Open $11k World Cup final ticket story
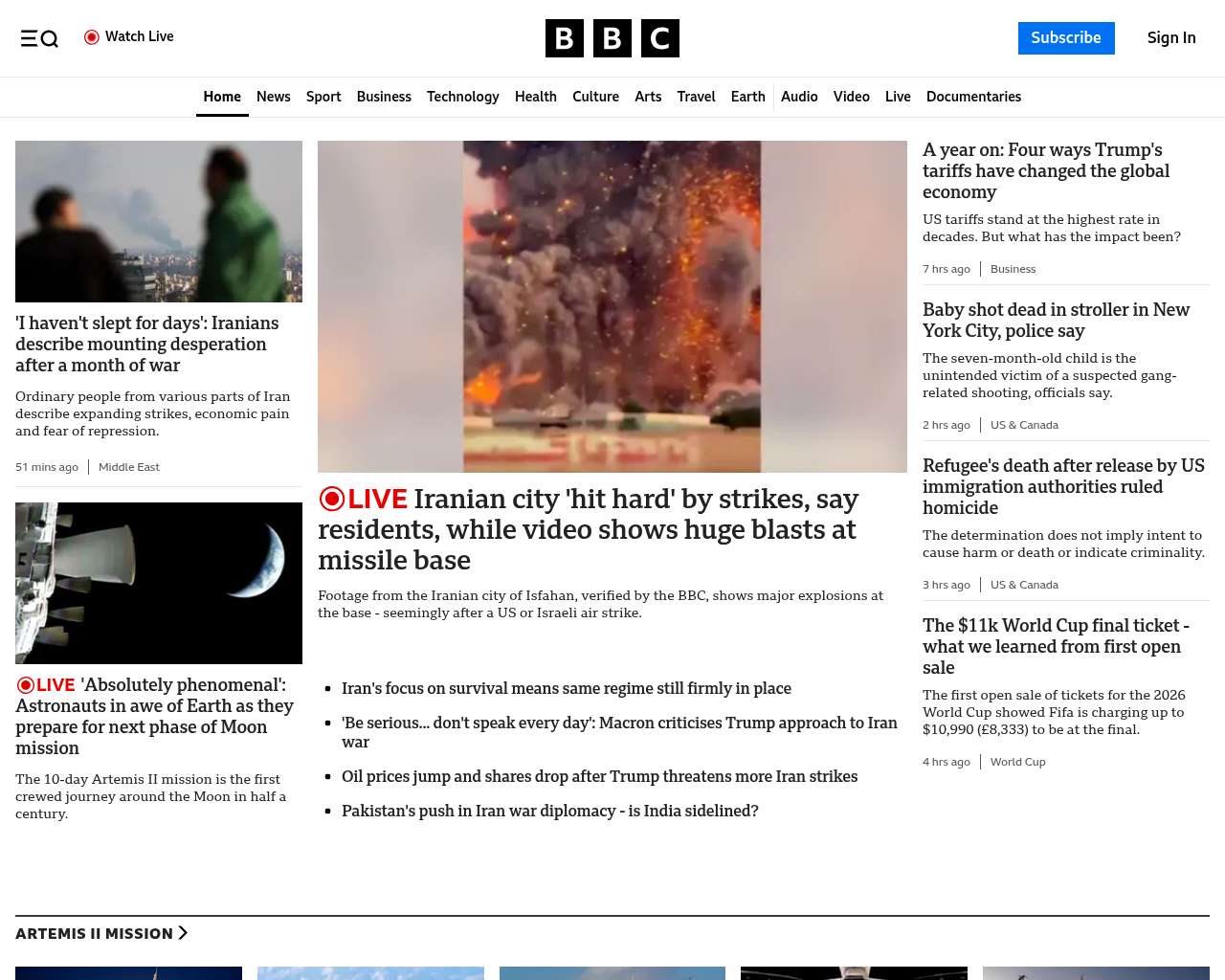 pos(1056,646)
